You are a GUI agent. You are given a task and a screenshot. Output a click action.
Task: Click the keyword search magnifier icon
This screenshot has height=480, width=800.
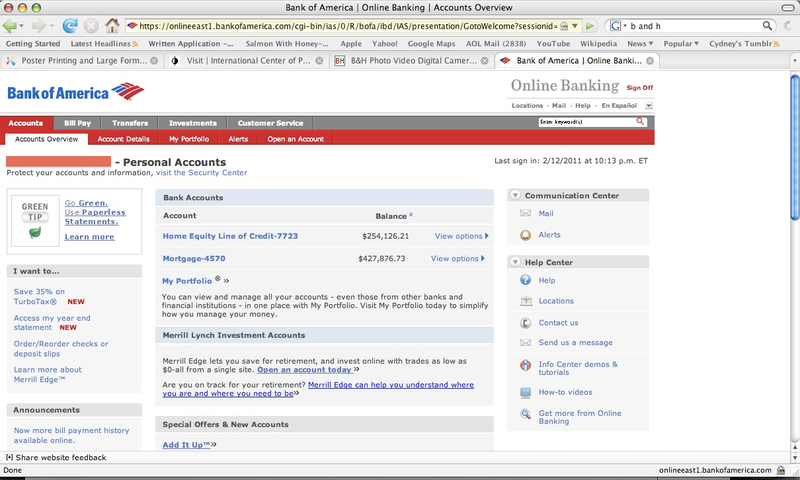640,121
